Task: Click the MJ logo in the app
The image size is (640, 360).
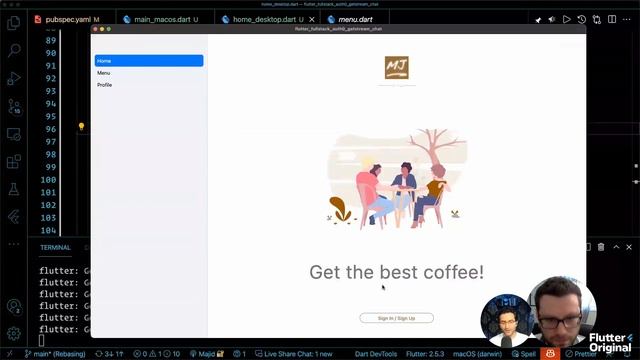Action: 396,68
